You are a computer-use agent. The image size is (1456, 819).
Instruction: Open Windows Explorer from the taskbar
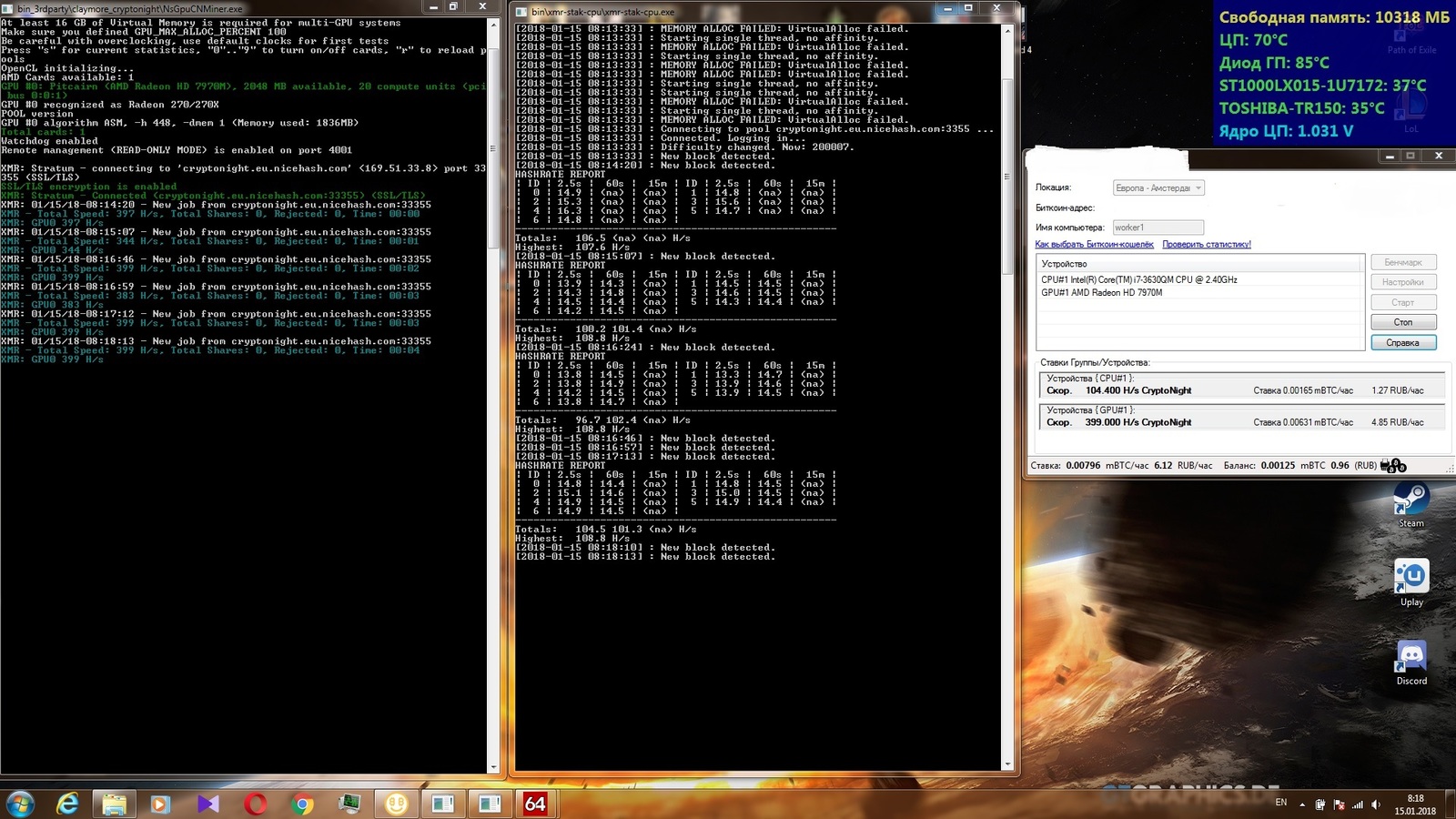114,804
